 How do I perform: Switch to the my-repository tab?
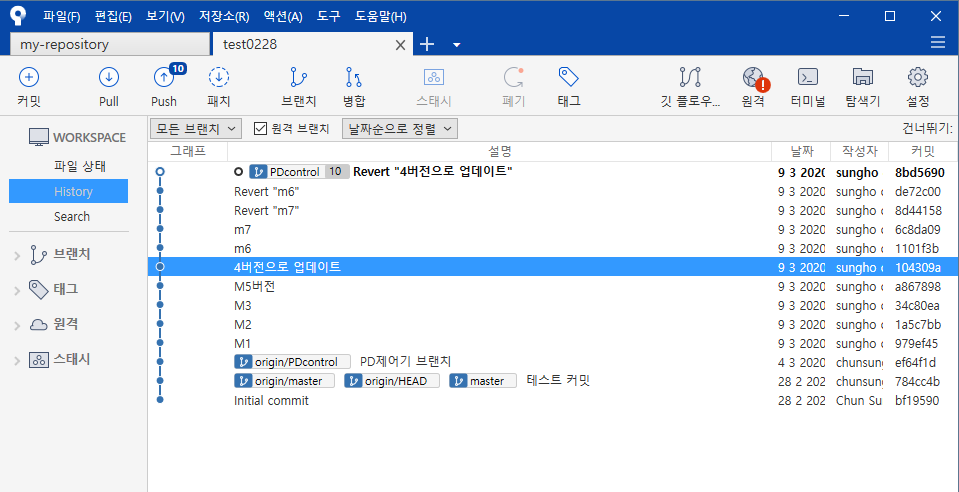[110, 44]
